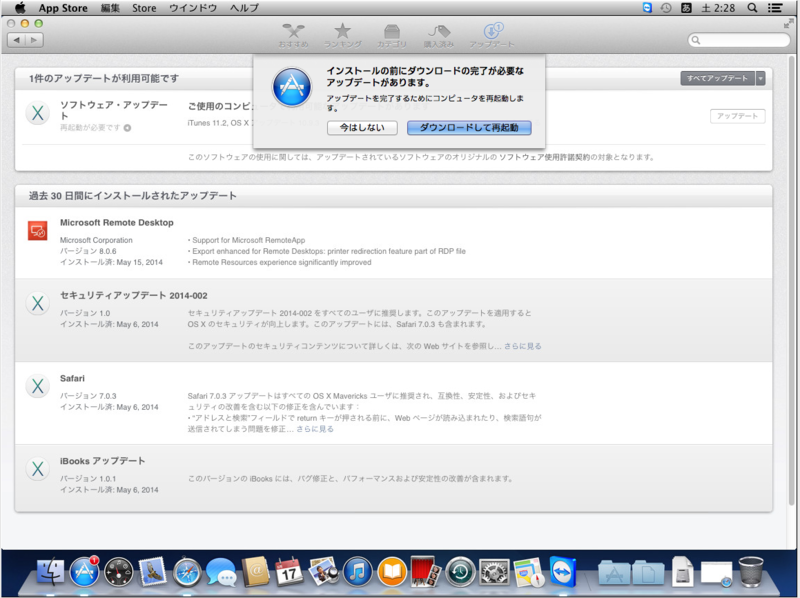Open the カテゴリ toolbar tab
This screenshot has width=800, height=598.
tap(391, 36)
